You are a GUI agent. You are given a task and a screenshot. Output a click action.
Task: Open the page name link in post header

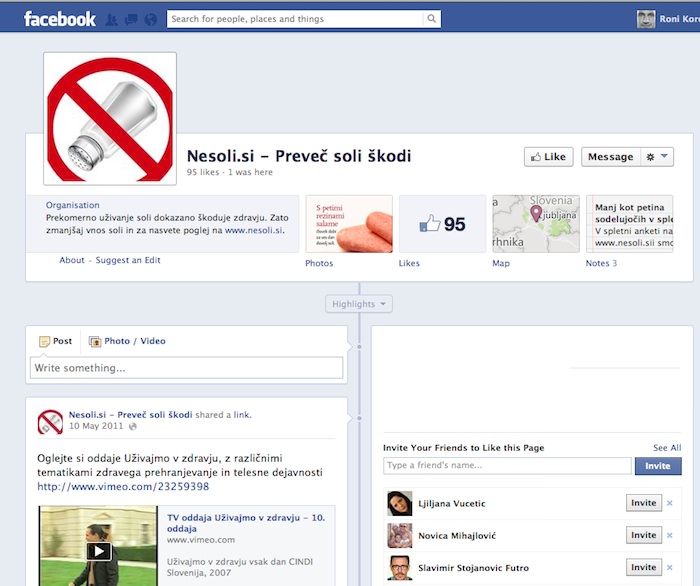[x=130, y=415]
